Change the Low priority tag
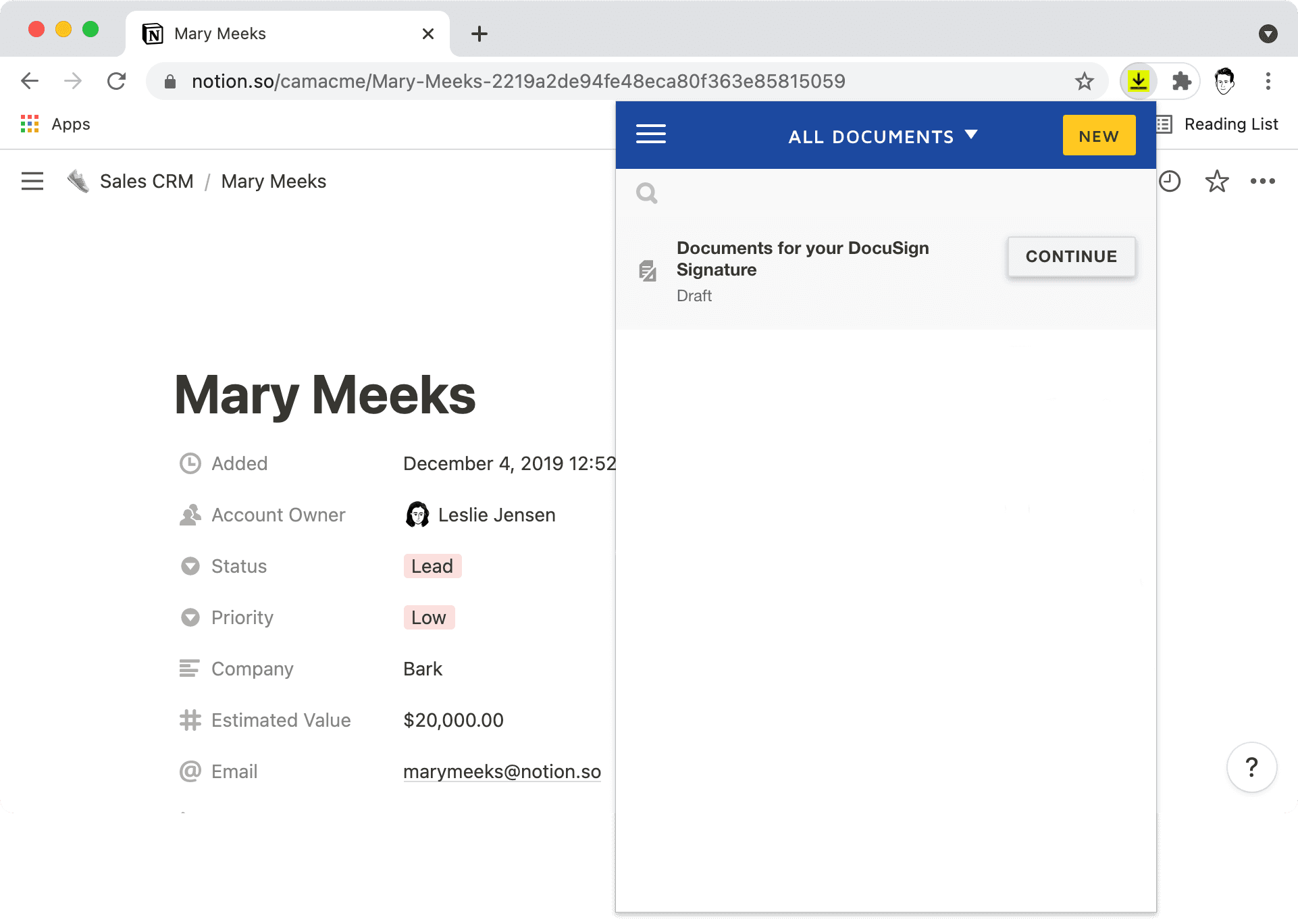 point(428,617)
